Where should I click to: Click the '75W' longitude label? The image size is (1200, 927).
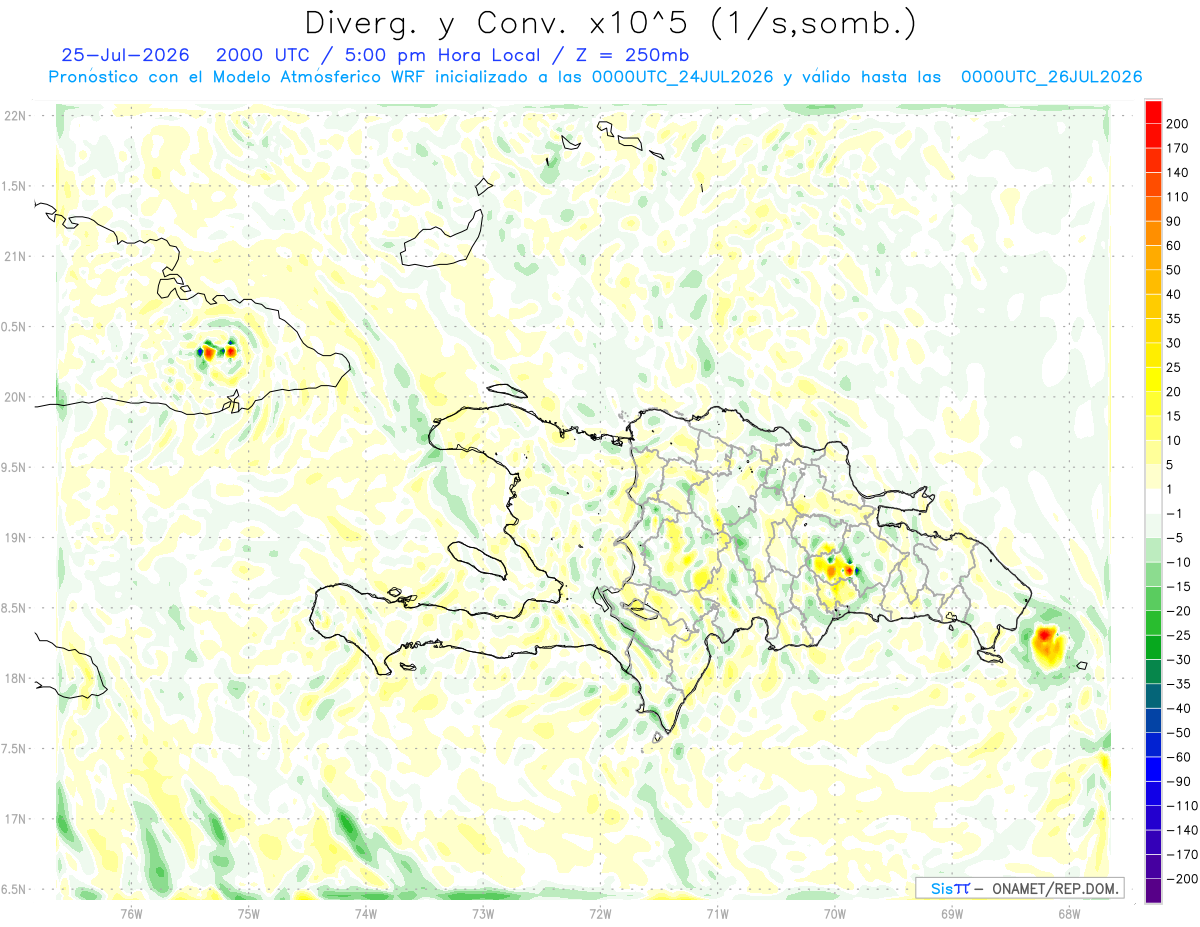point(248,914)
